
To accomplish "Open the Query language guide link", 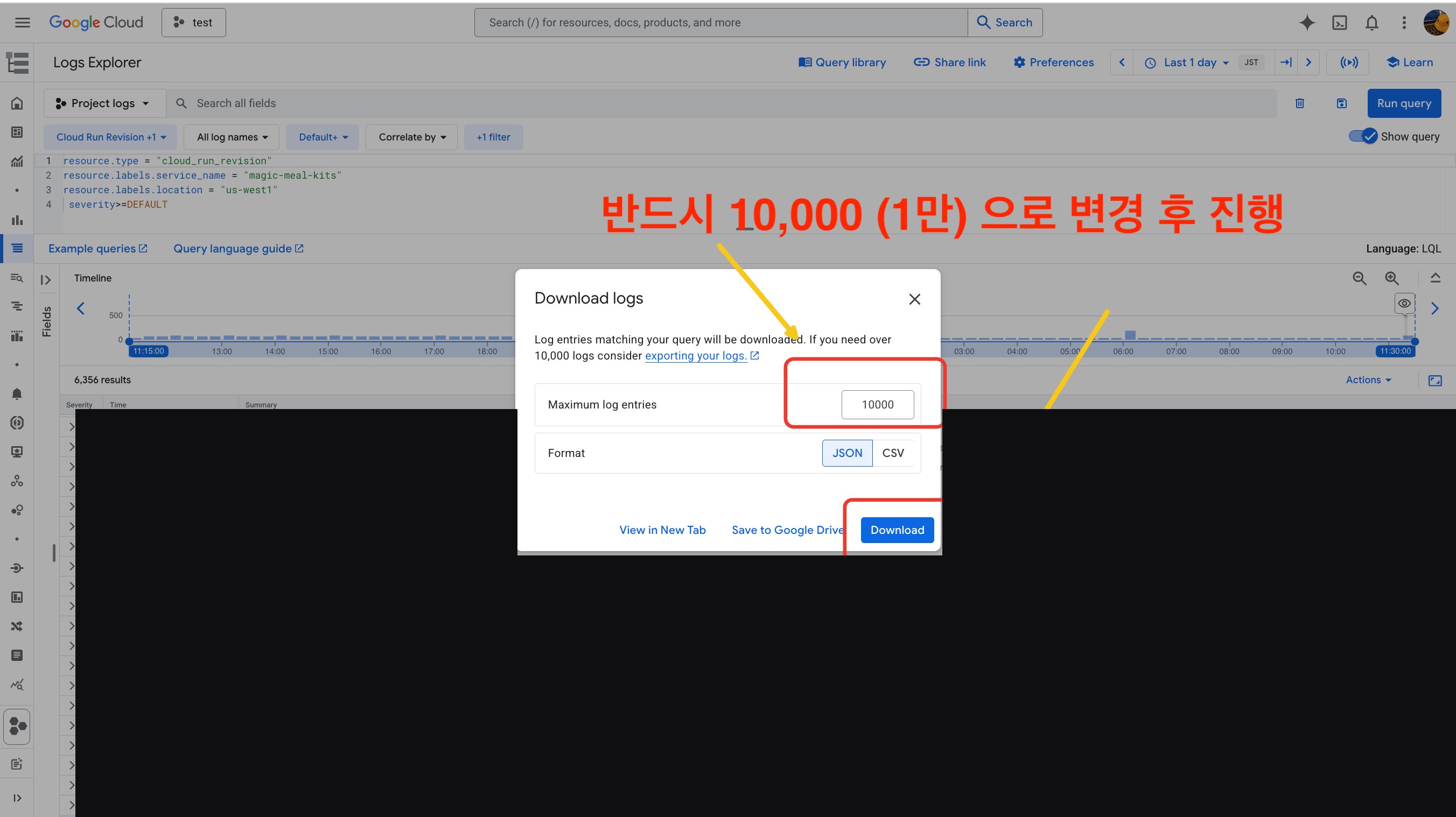I will click(239, 249).
